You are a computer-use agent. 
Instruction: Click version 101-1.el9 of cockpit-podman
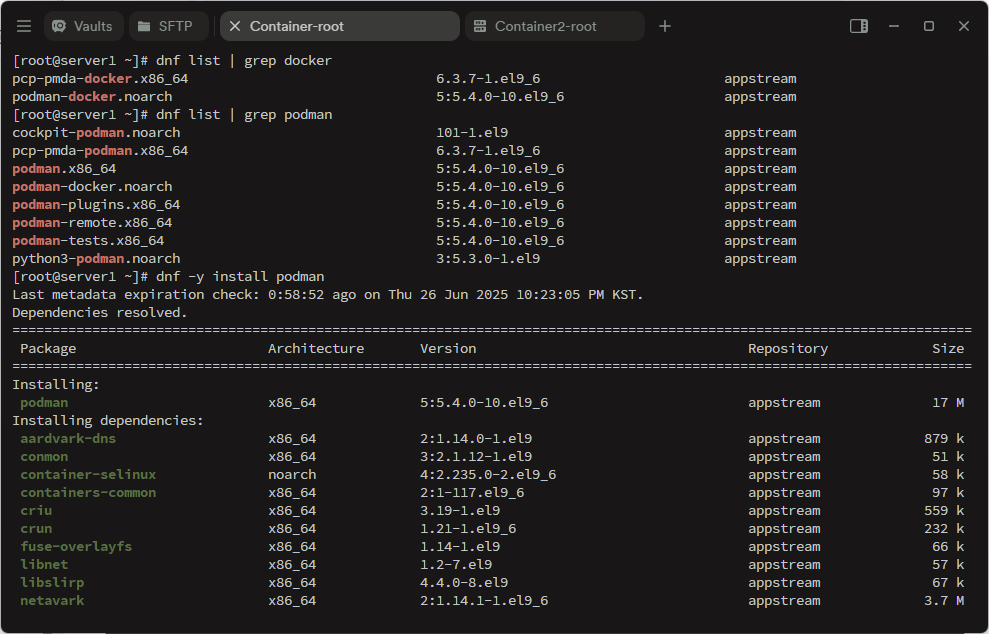tap(472, 132)
